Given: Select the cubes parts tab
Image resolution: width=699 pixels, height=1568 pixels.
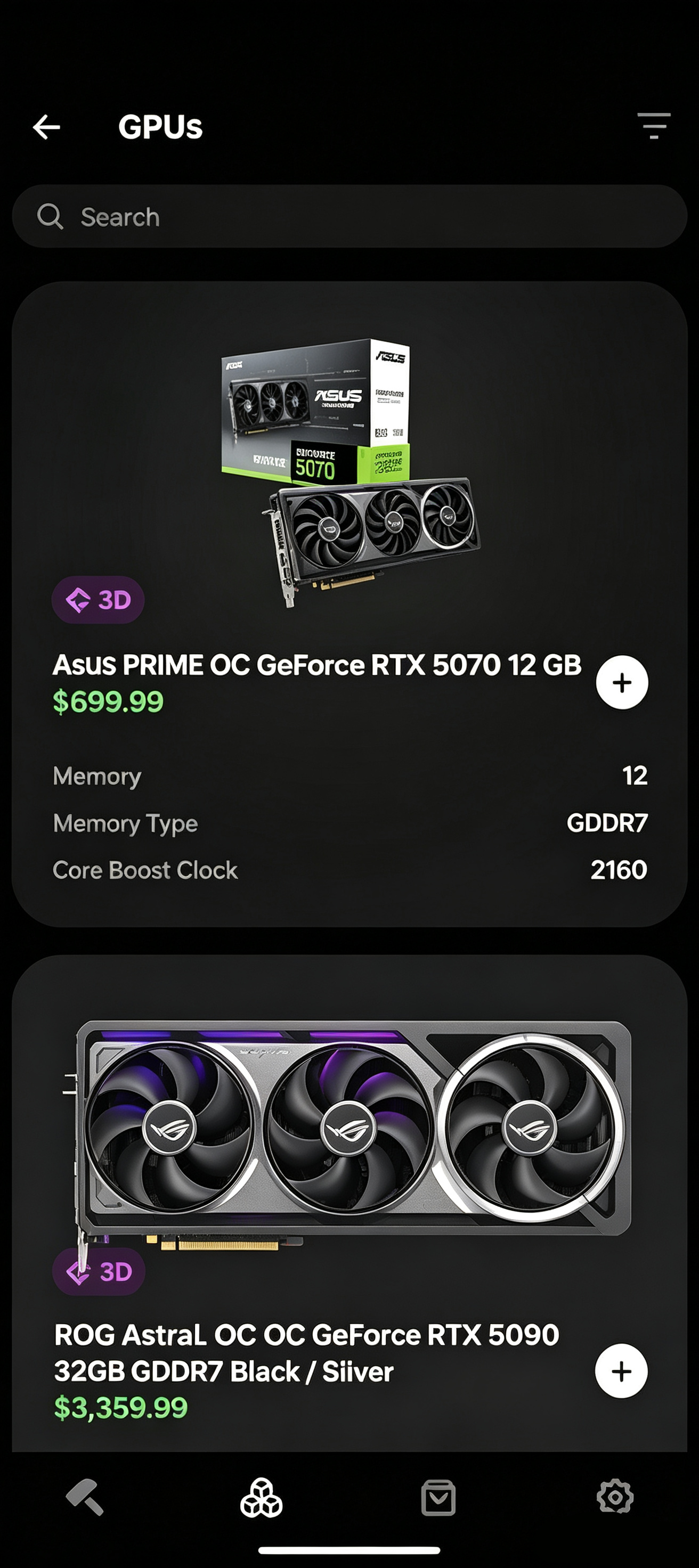Looking at the screenshot, I should (x=261, y=1497).
